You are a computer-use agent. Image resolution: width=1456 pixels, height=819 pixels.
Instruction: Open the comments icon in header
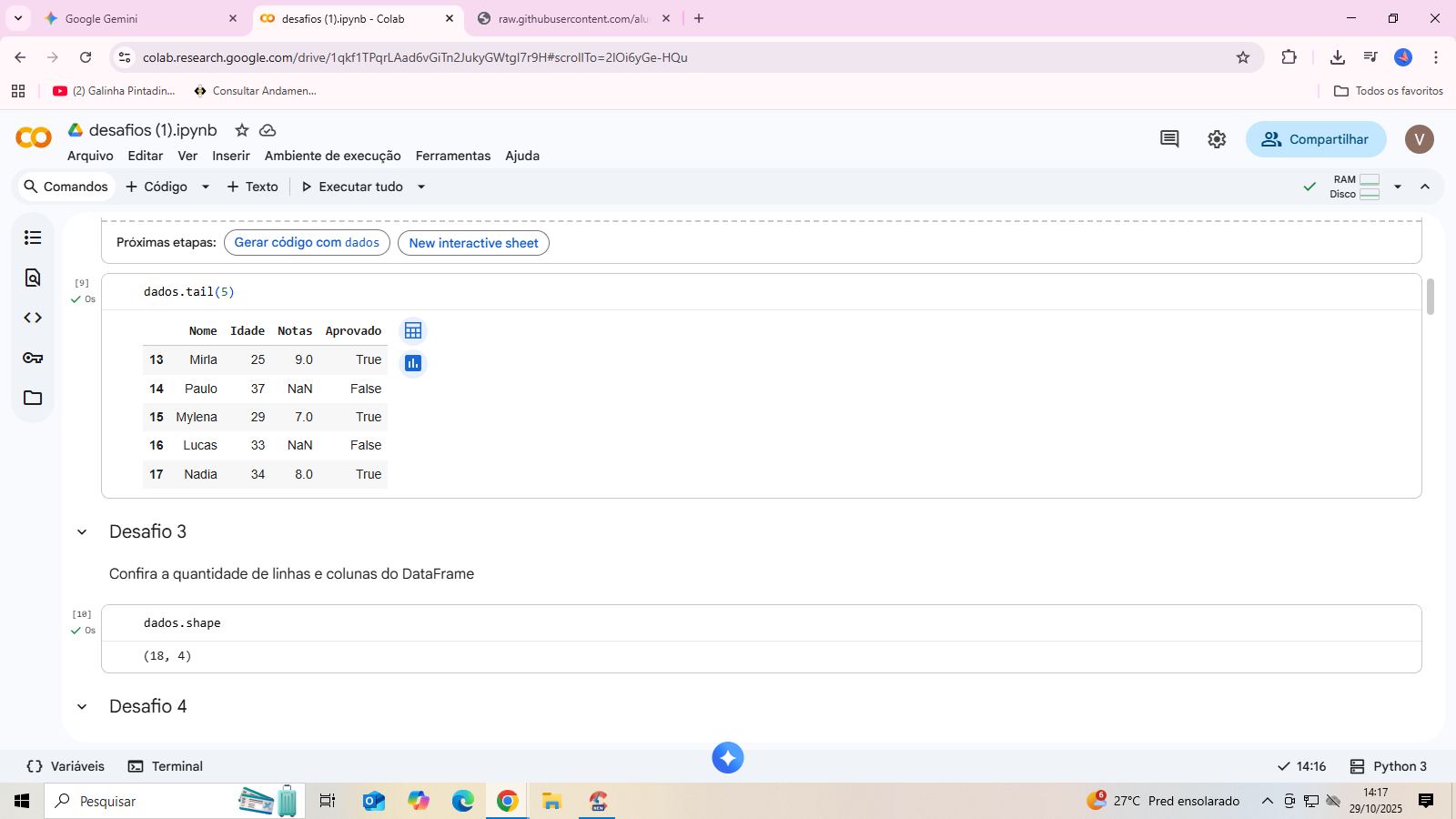coord(1169,139)
